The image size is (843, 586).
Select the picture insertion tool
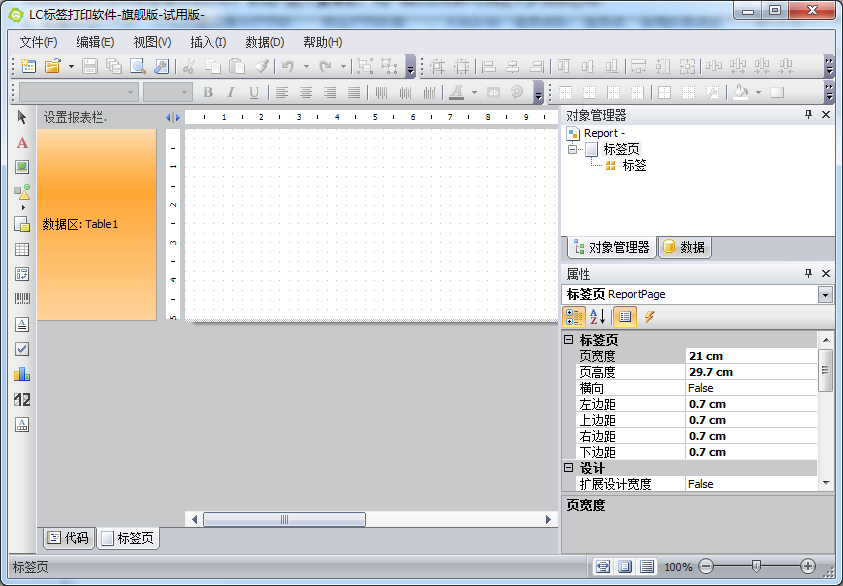(x=21, y=167)
